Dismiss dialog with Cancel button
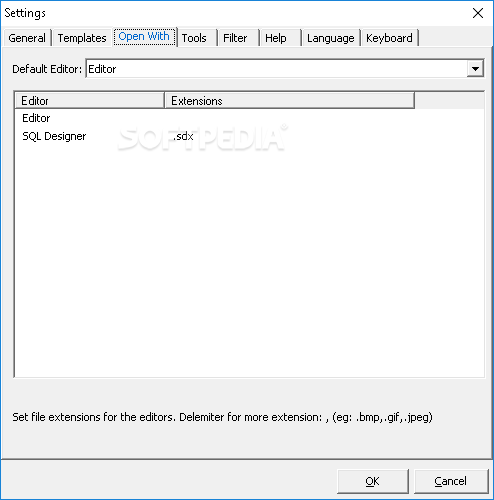 tap(451, 481)
